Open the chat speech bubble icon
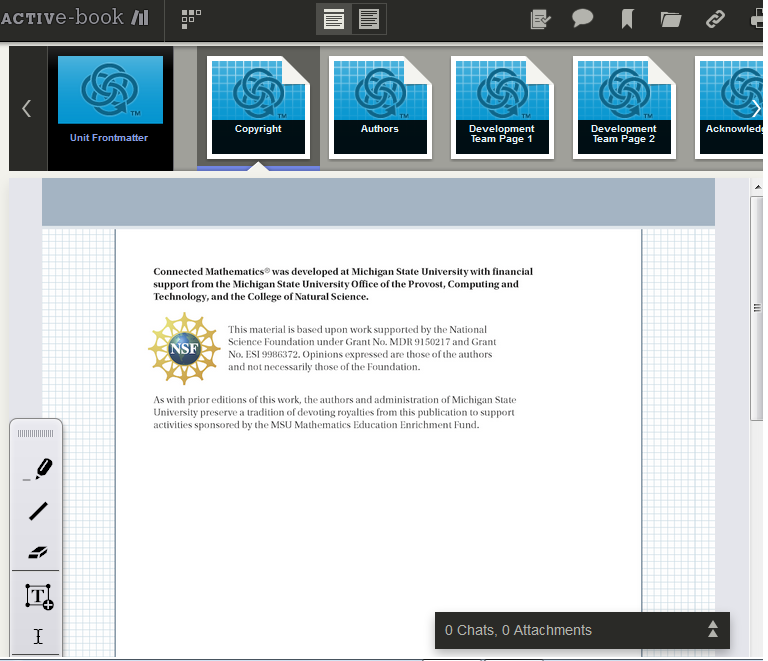768x661 pixels. coord(582,19)
